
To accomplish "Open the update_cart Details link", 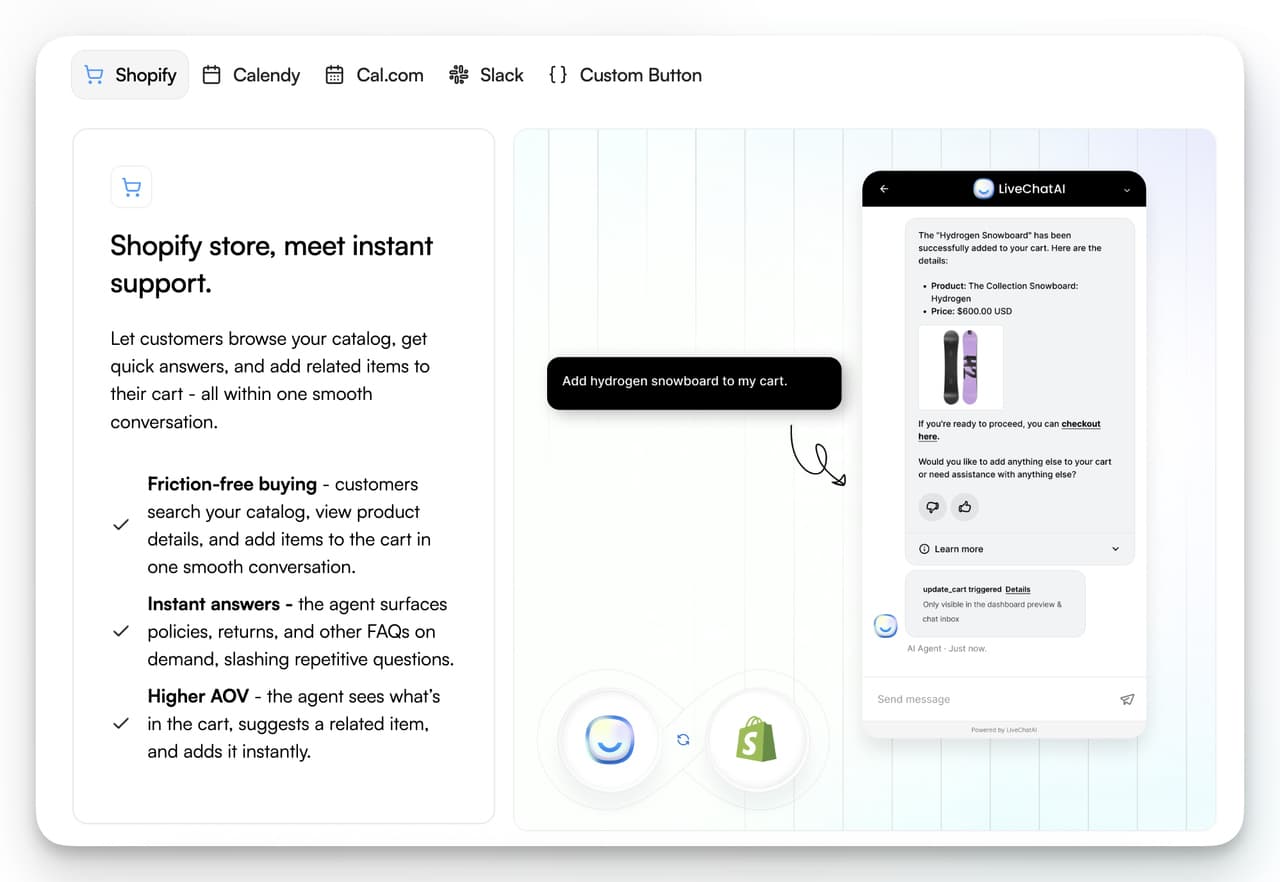I will [x=1017, y=590].
